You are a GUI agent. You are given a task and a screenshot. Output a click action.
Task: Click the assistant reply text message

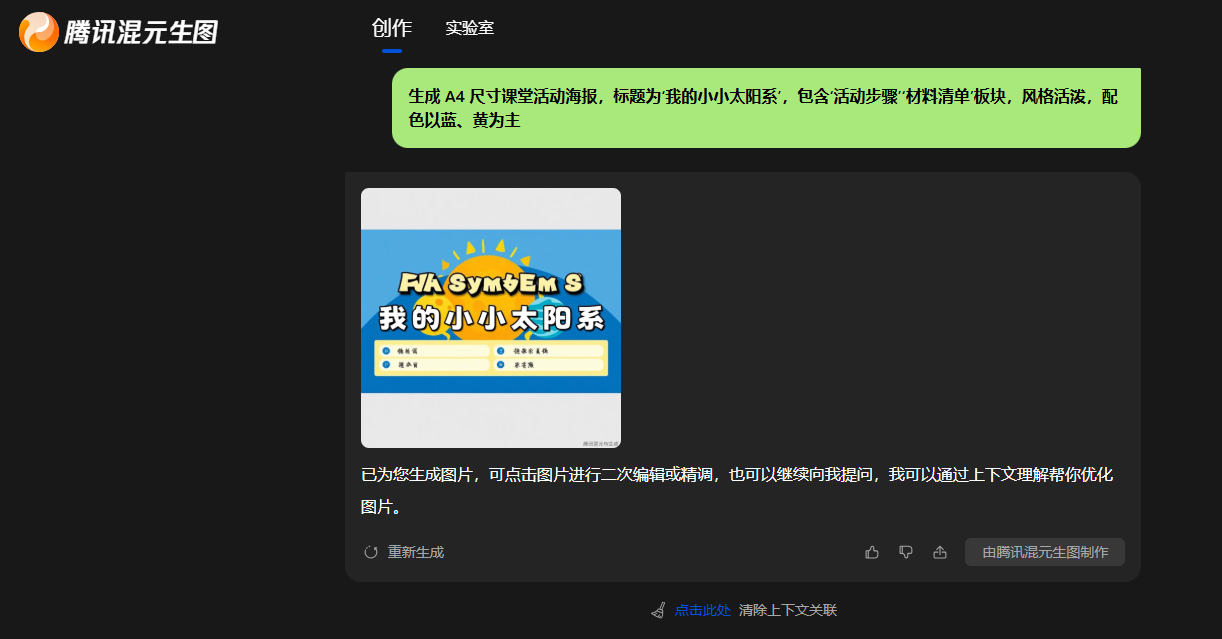pos(740,488)
